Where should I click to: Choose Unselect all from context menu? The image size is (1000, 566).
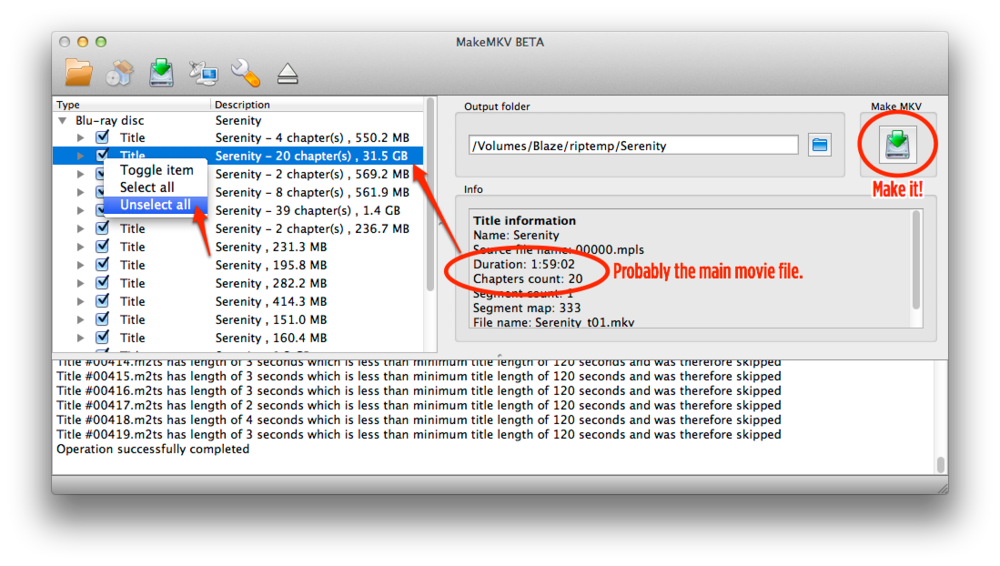(x=156, y=205)
